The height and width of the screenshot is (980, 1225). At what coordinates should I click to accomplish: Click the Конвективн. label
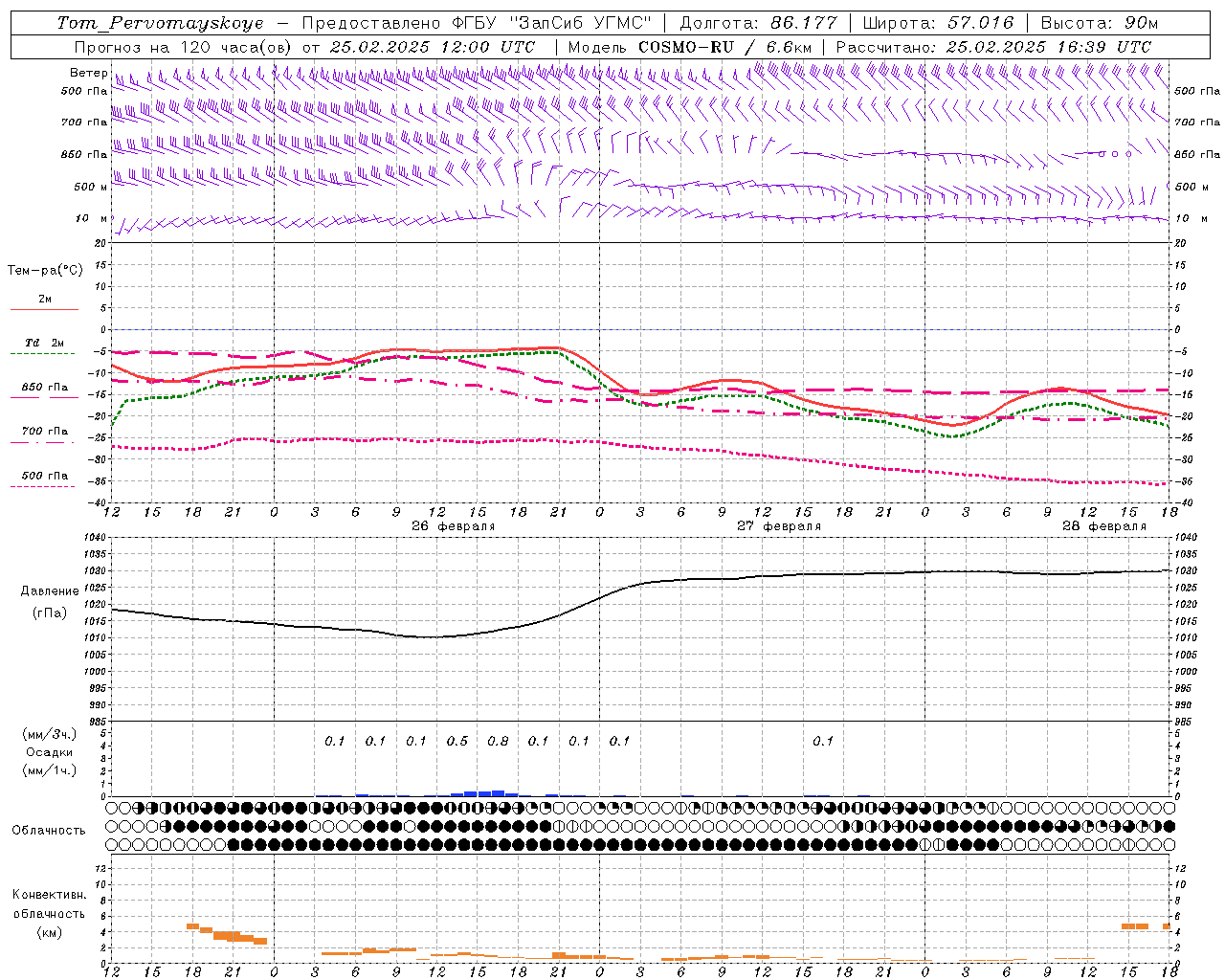(x=49, y=895)
